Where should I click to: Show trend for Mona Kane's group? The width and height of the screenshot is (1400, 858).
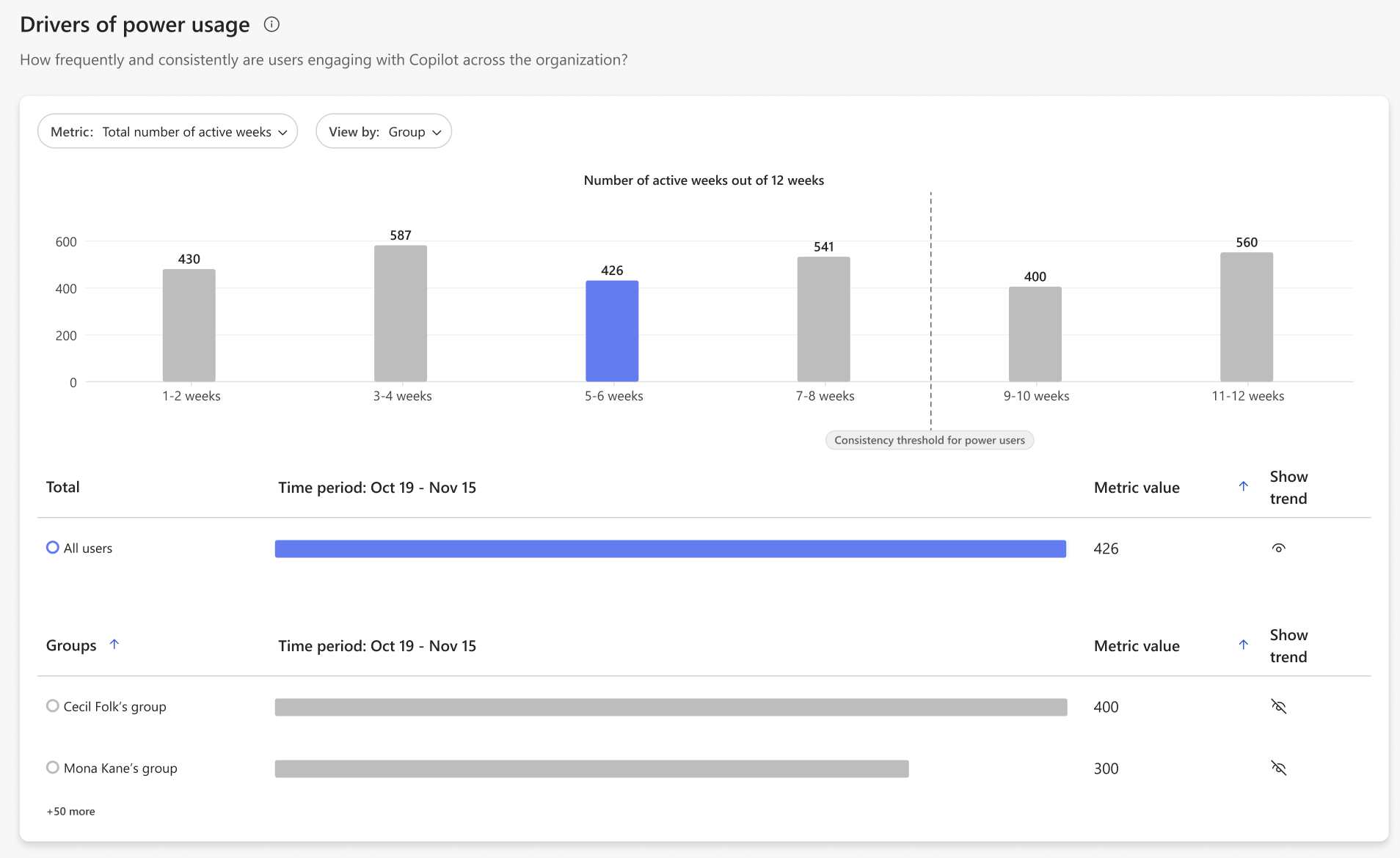pos(1278,768)
